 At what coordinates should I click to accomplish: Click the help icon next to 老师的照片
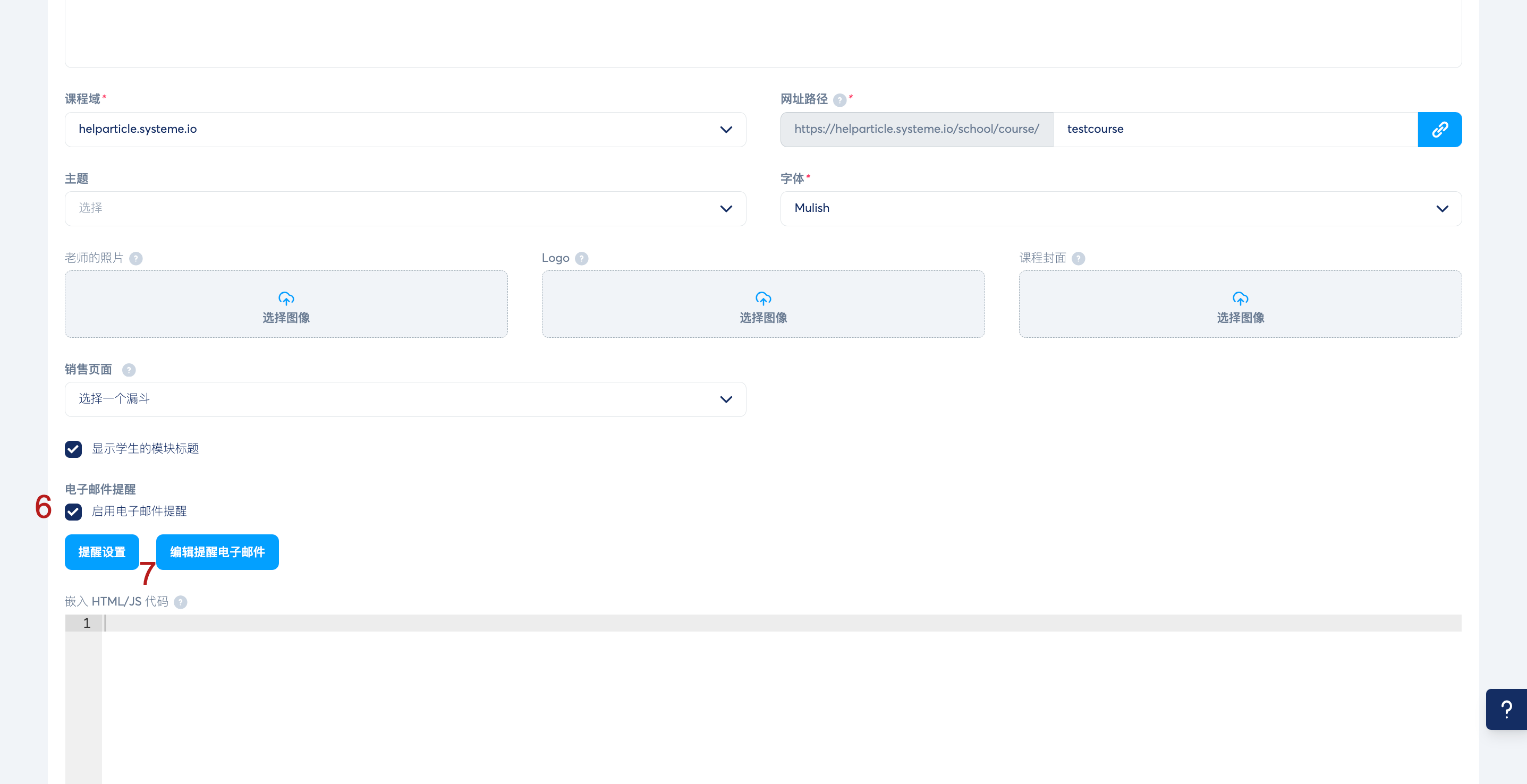click(x=135, y=258)
